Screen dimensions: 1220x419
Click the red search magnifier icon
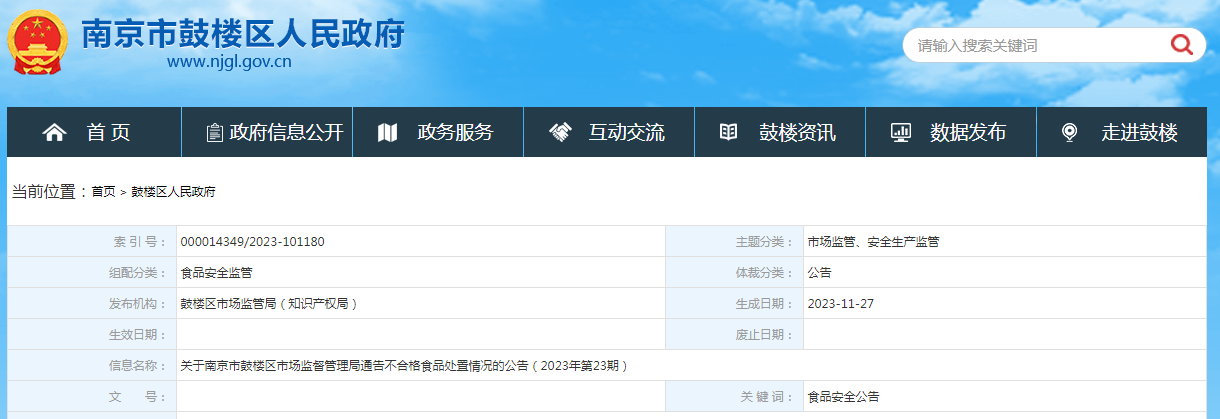[x=1181, y=44]
